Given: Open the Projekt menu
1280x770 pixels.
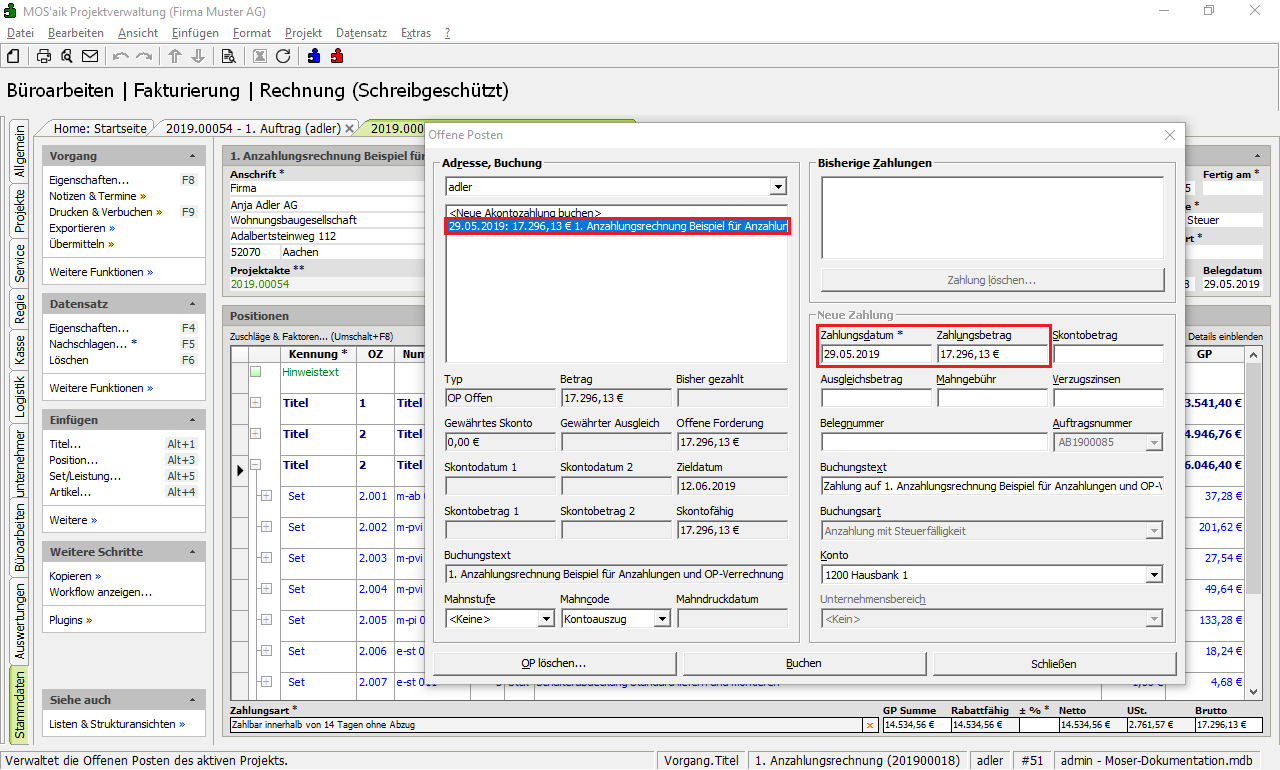Looking at the screenshot, I should [x=303, y=33].
